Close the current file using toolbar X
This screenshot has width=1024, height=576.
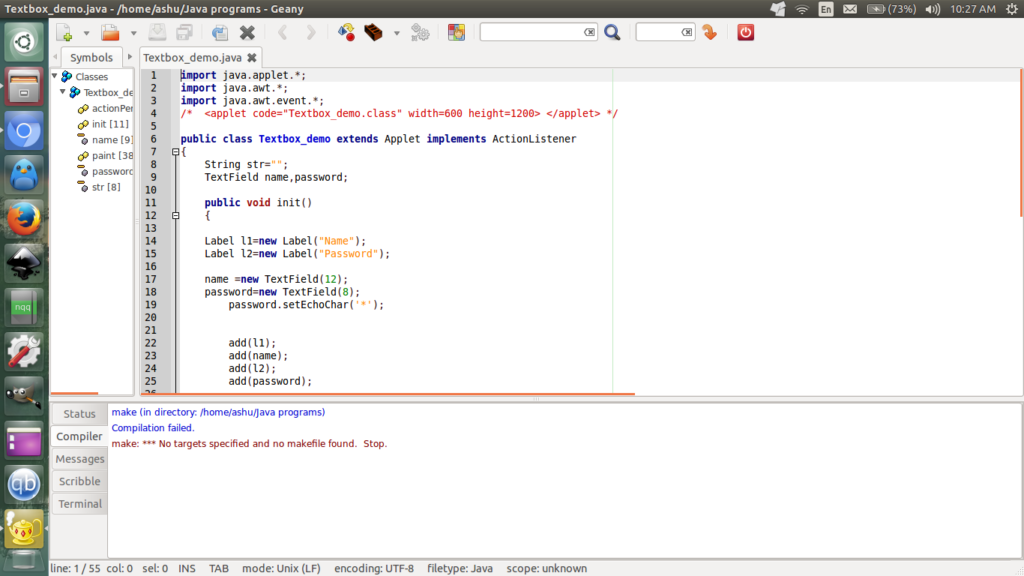[247, 33]
